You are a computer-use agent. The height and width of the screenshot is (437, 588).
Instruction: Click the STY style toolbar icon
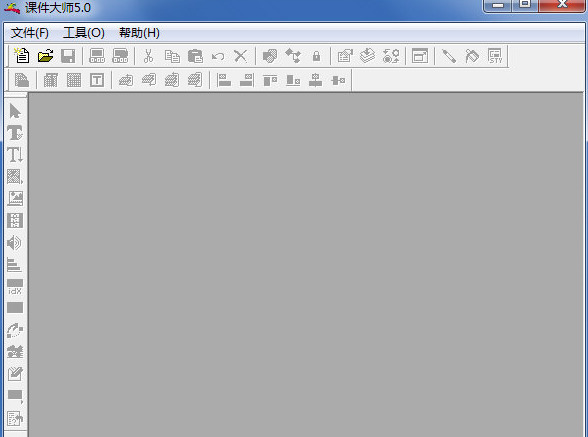[495, 56]
